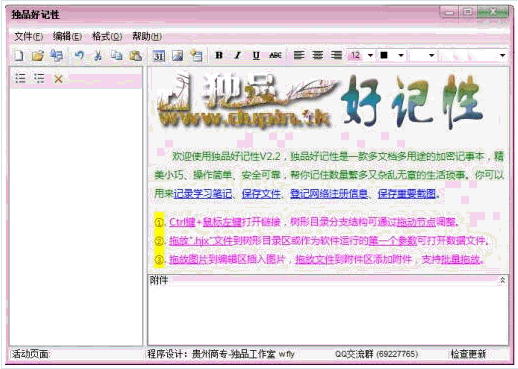This screenshot has height=369, width=518.
Task: Click the 拖放图片 link in tip three
Action: point(188,259)
